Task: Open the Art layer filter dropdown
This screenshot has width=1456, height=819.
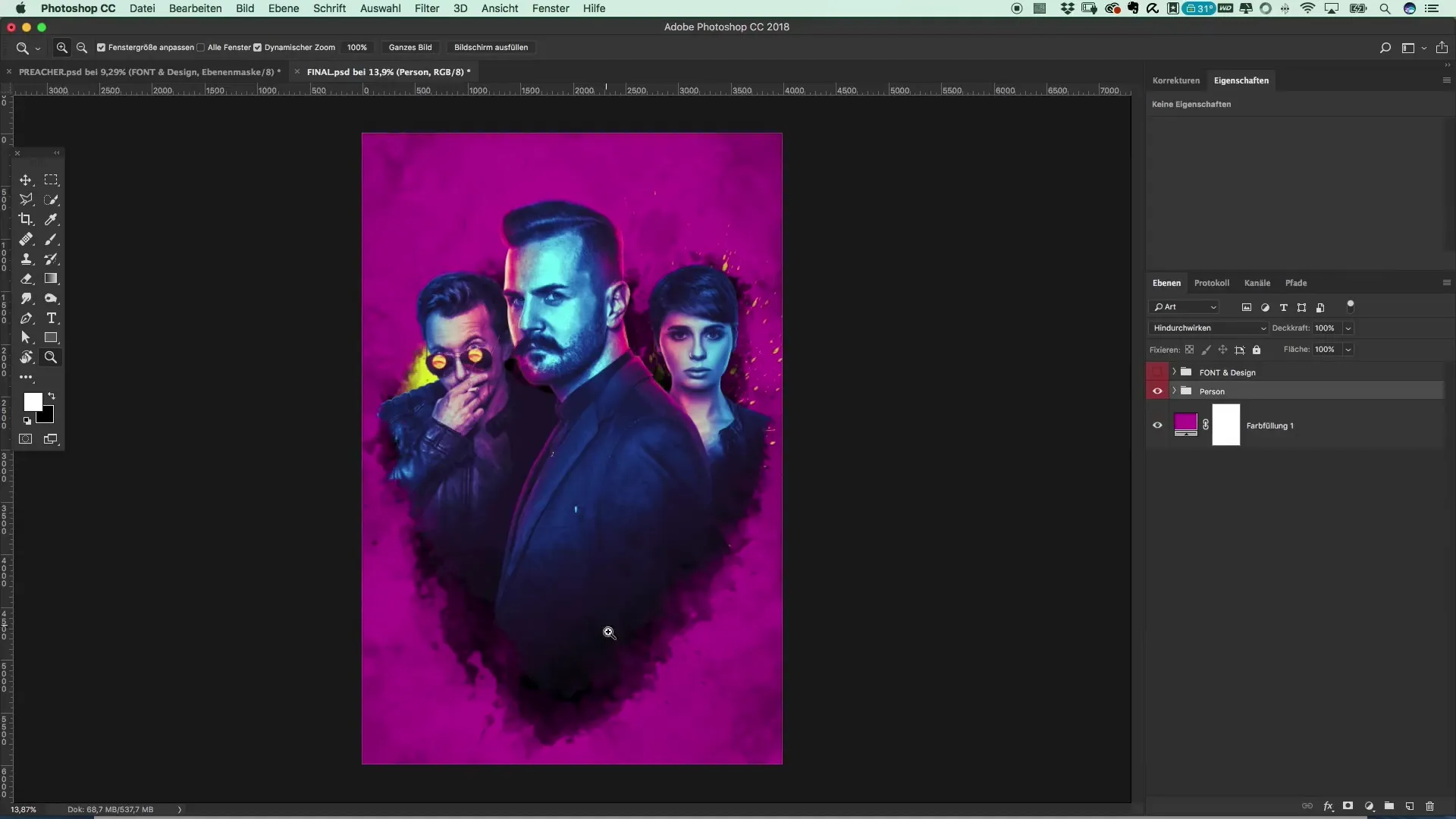Action: click(1184, 307)
